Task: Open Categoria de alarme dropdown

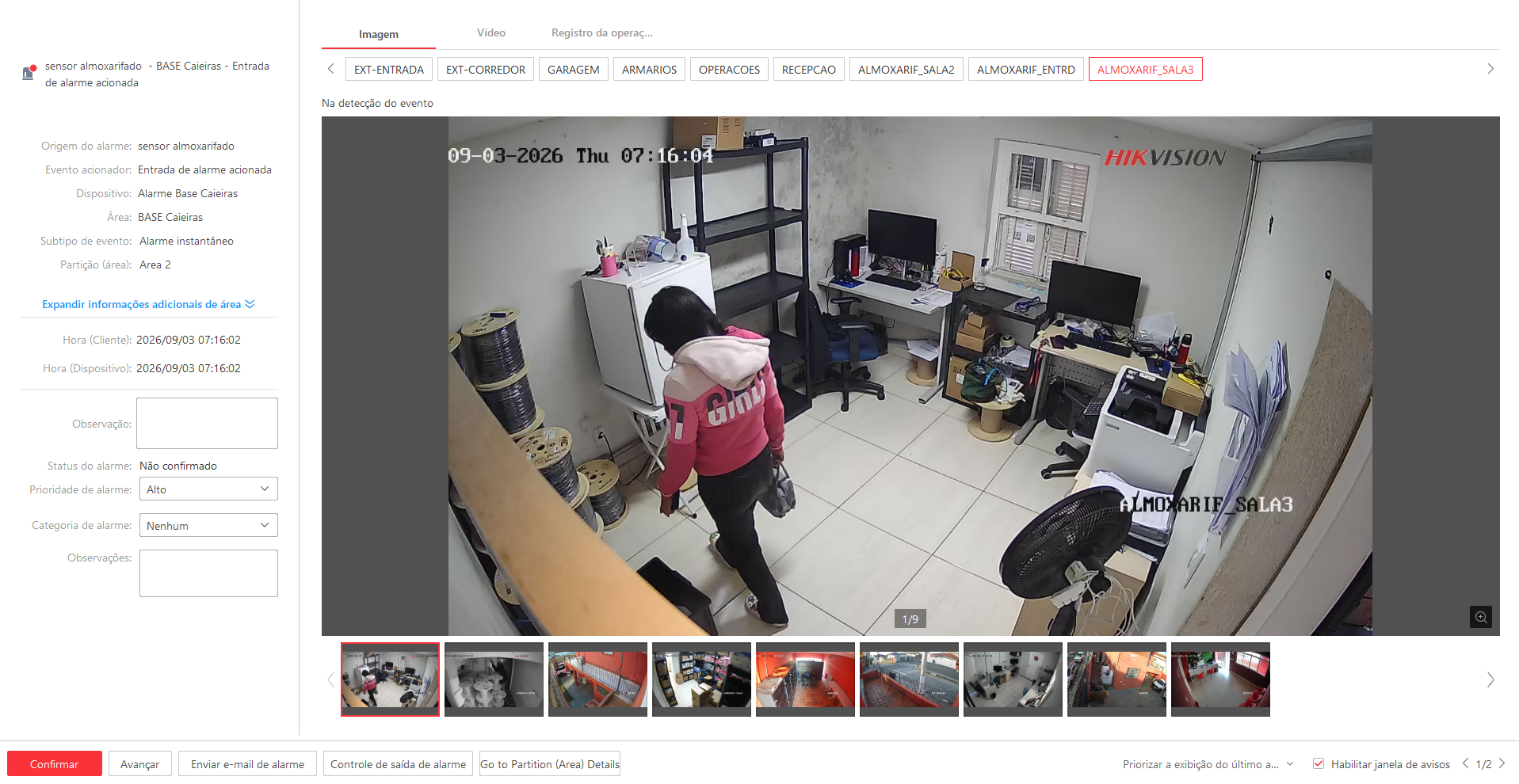Action: [x=208, y=525]
